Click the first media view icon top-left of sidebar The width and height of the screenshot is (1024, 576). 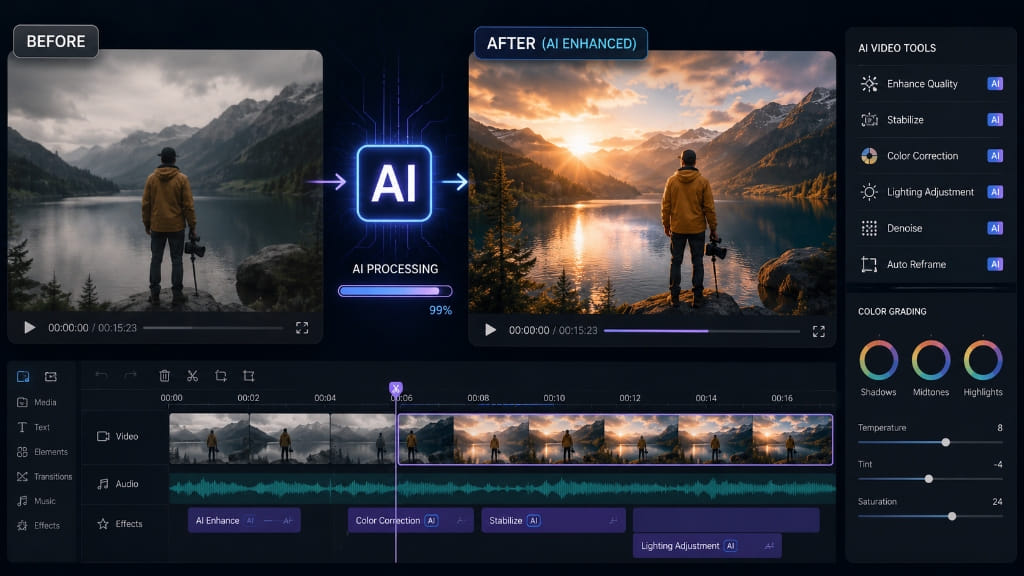coord(23,376)
